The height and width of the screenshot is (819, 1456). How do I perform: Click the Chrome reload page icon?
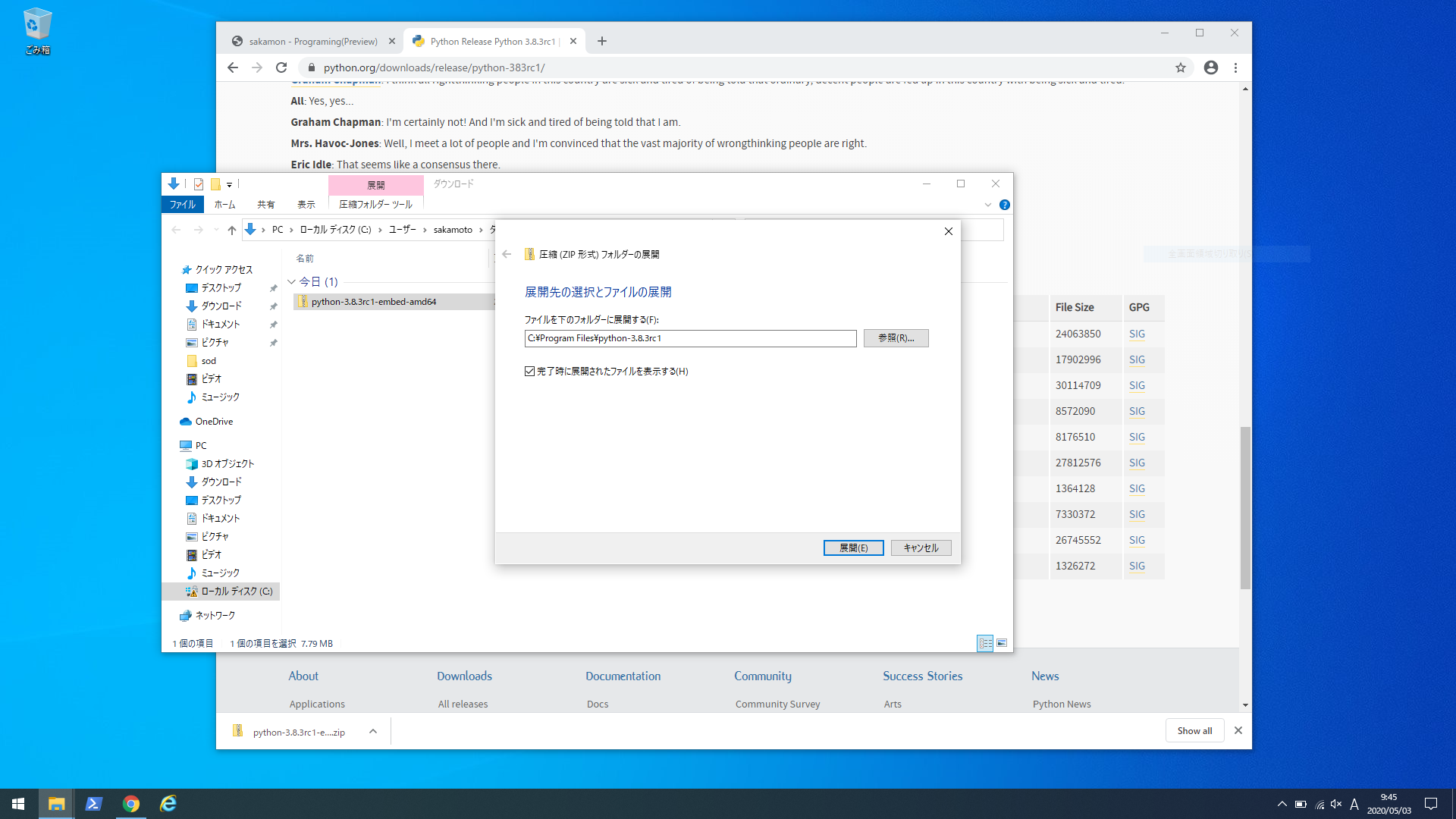tap(281, 67)
